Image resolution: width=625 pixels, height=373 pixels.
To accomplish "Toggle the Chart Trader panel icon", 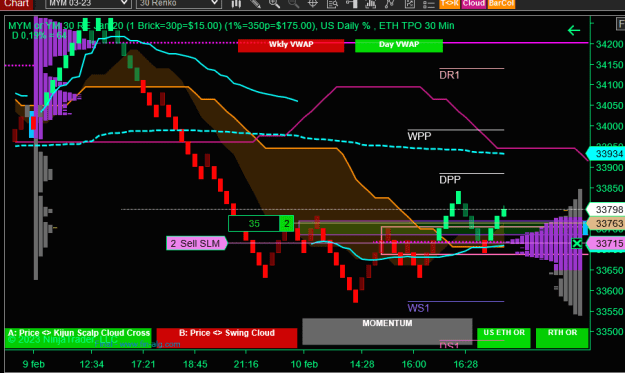I will pyautogui.click(x=351, y=4).
